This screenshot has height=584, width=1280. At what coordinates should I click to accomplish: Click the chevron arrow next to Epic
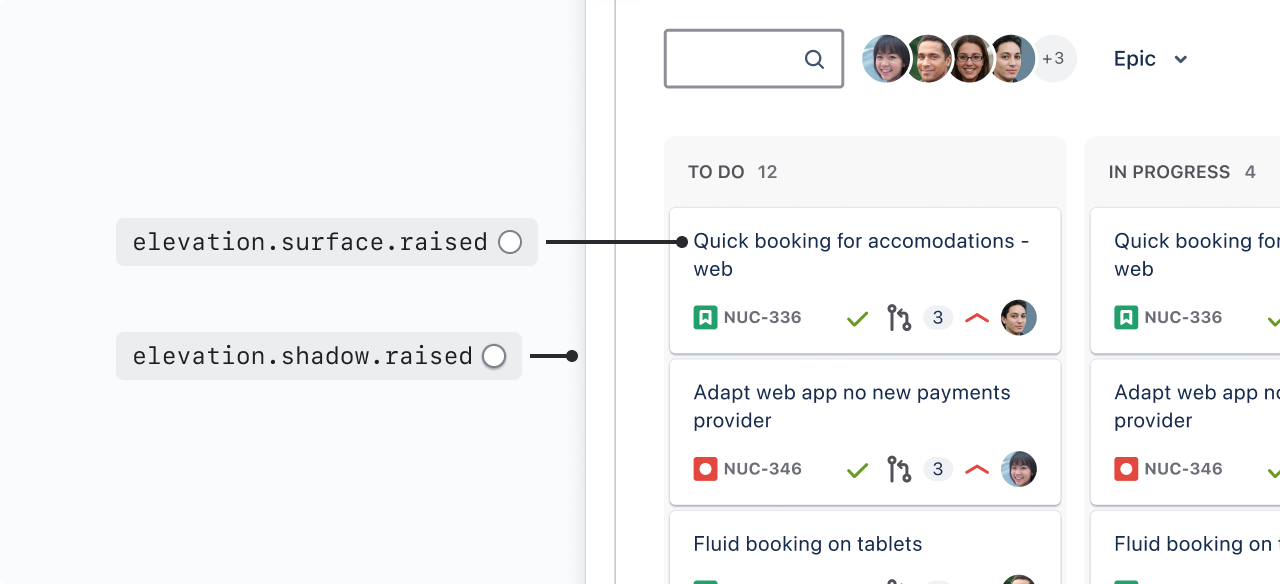click(1180, 60)
